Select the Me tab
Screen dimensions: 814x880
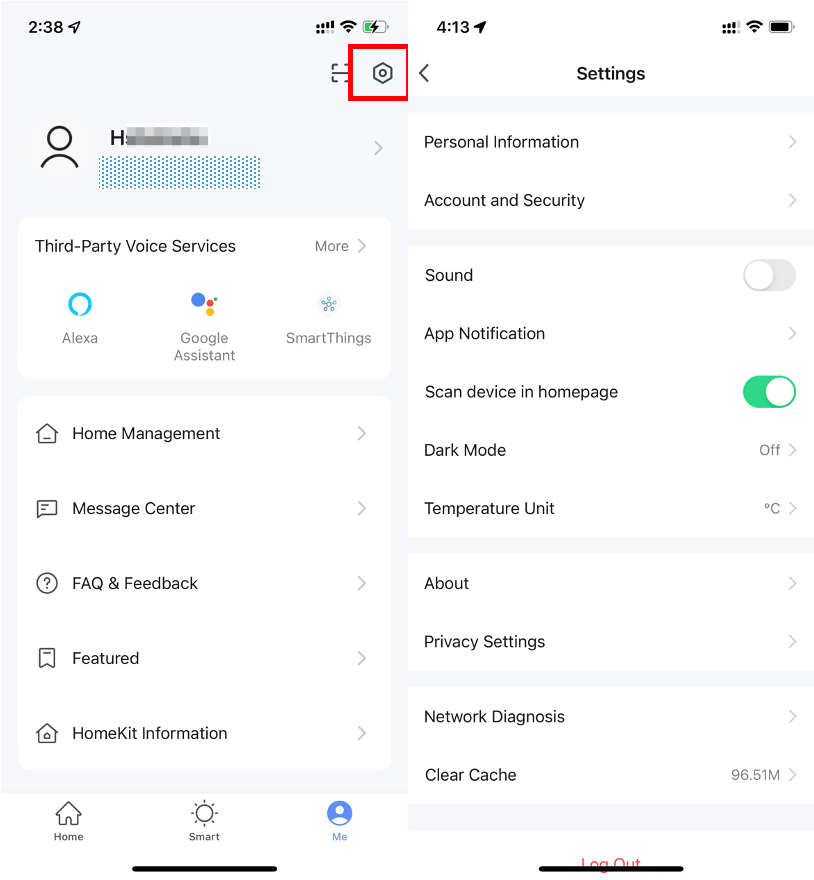click(x=340, y=821)
